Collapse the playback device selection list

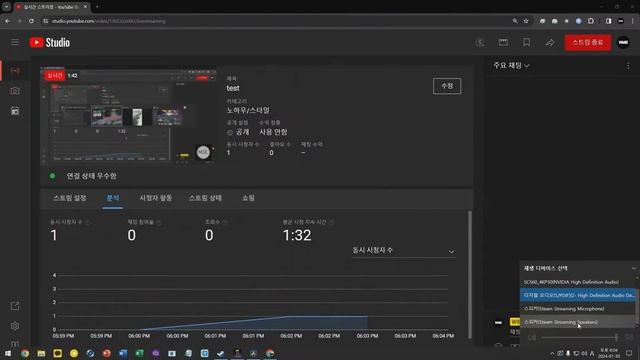point(633,268)
